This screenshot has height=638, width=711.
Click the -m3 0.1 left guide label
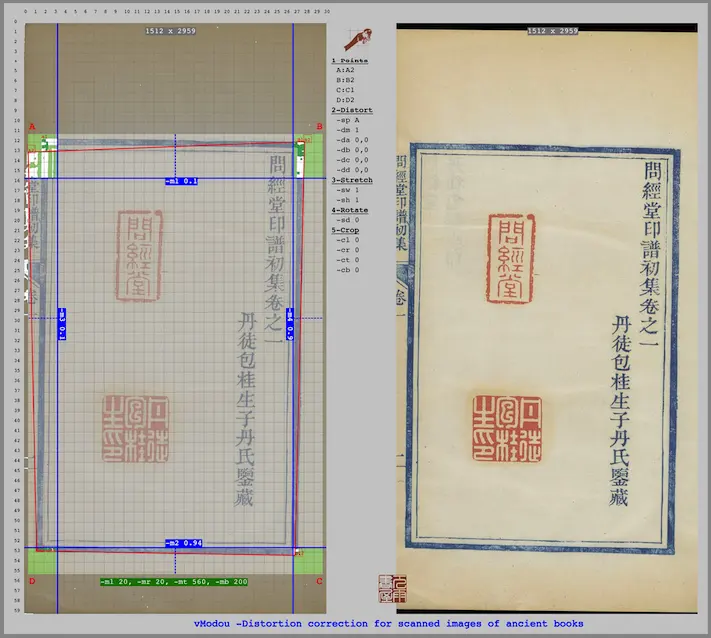pyautogui.click(x=62, y=324)
